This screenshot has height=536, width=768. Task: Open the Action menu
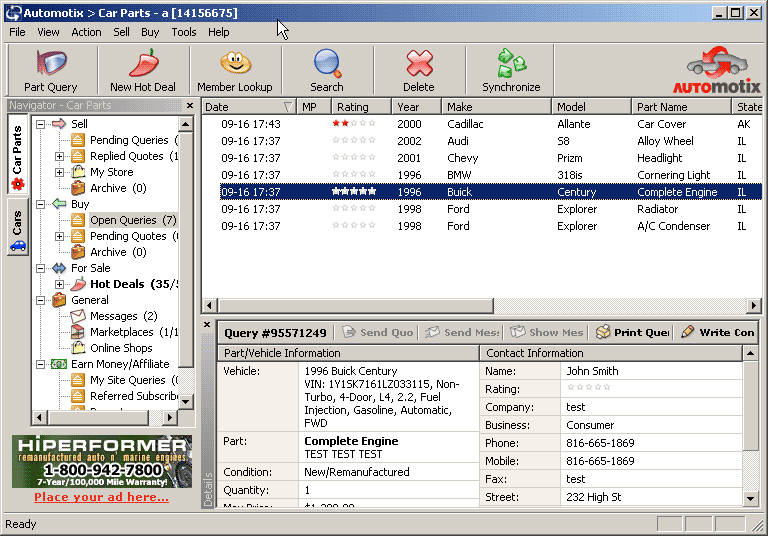pos(86,32)
